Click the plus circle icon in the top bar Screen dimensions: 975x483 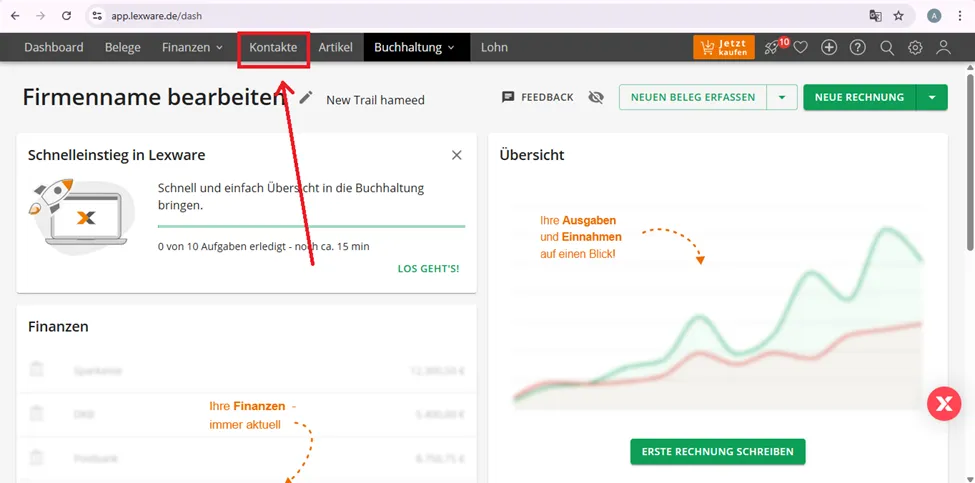coord(829,47)
